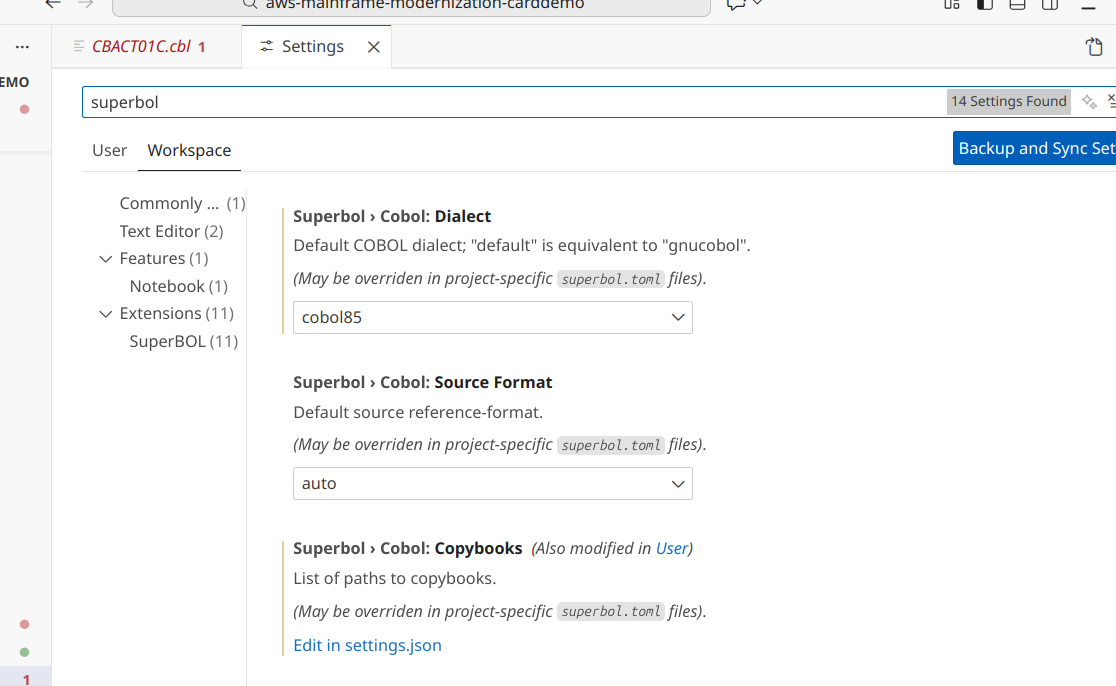1116x686 pixels.
Task: Click the 14 Settings Found badge
Action: point(1009,102)
